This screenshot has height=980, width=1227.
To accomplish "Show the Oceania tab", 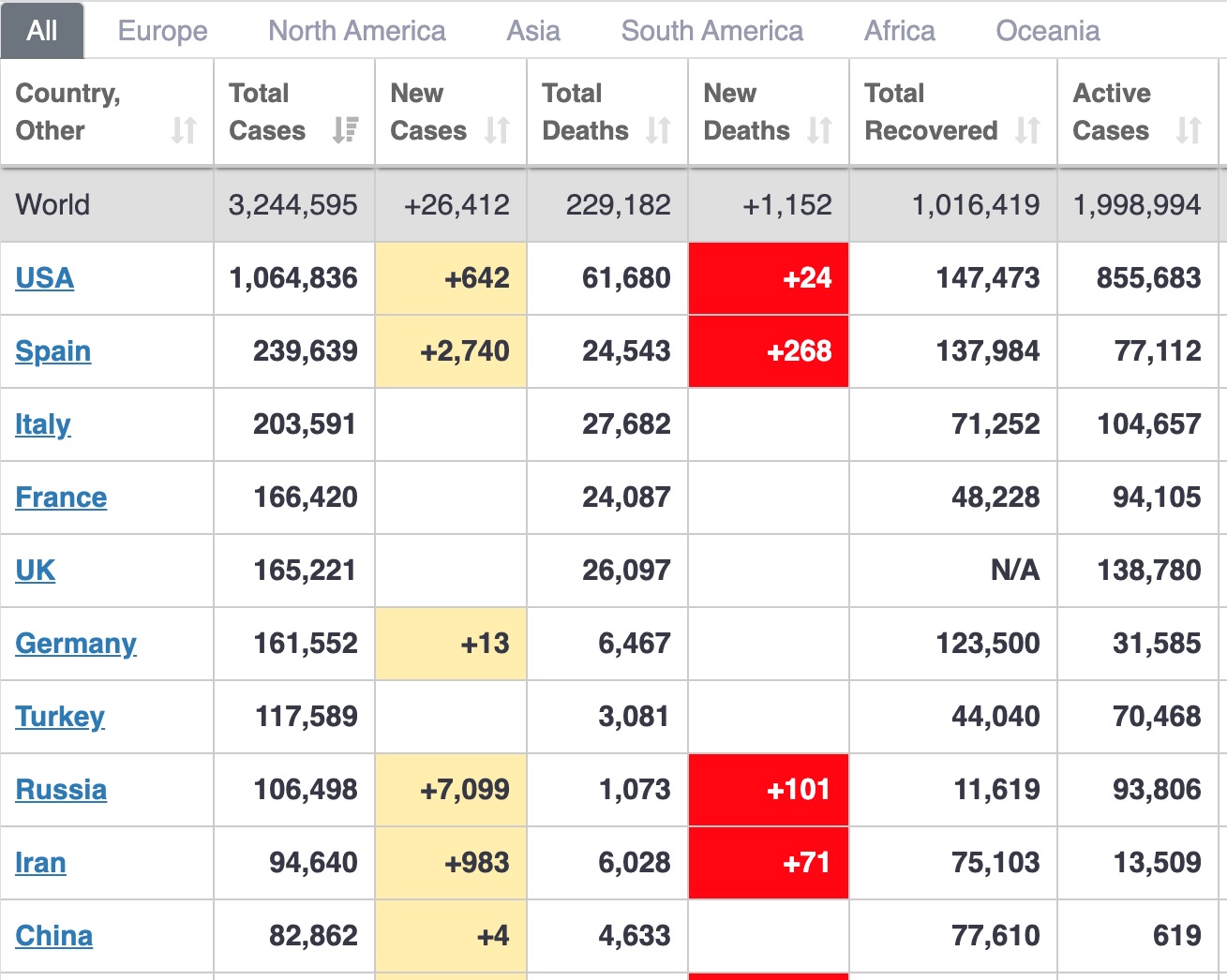I will tap(1048, 31).
